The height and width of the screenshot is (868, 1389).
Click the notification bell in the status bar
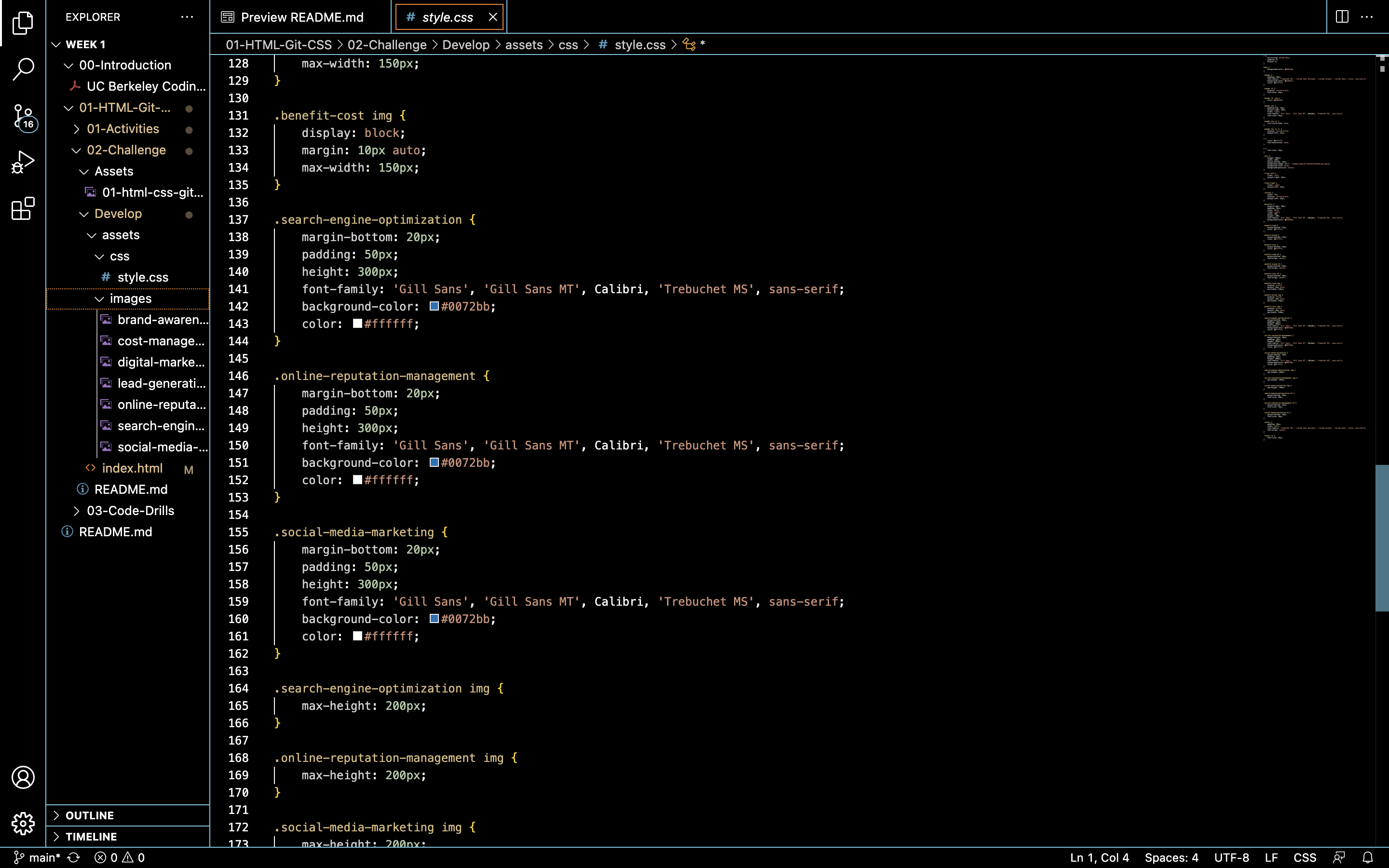click(x=1372, y=857)
